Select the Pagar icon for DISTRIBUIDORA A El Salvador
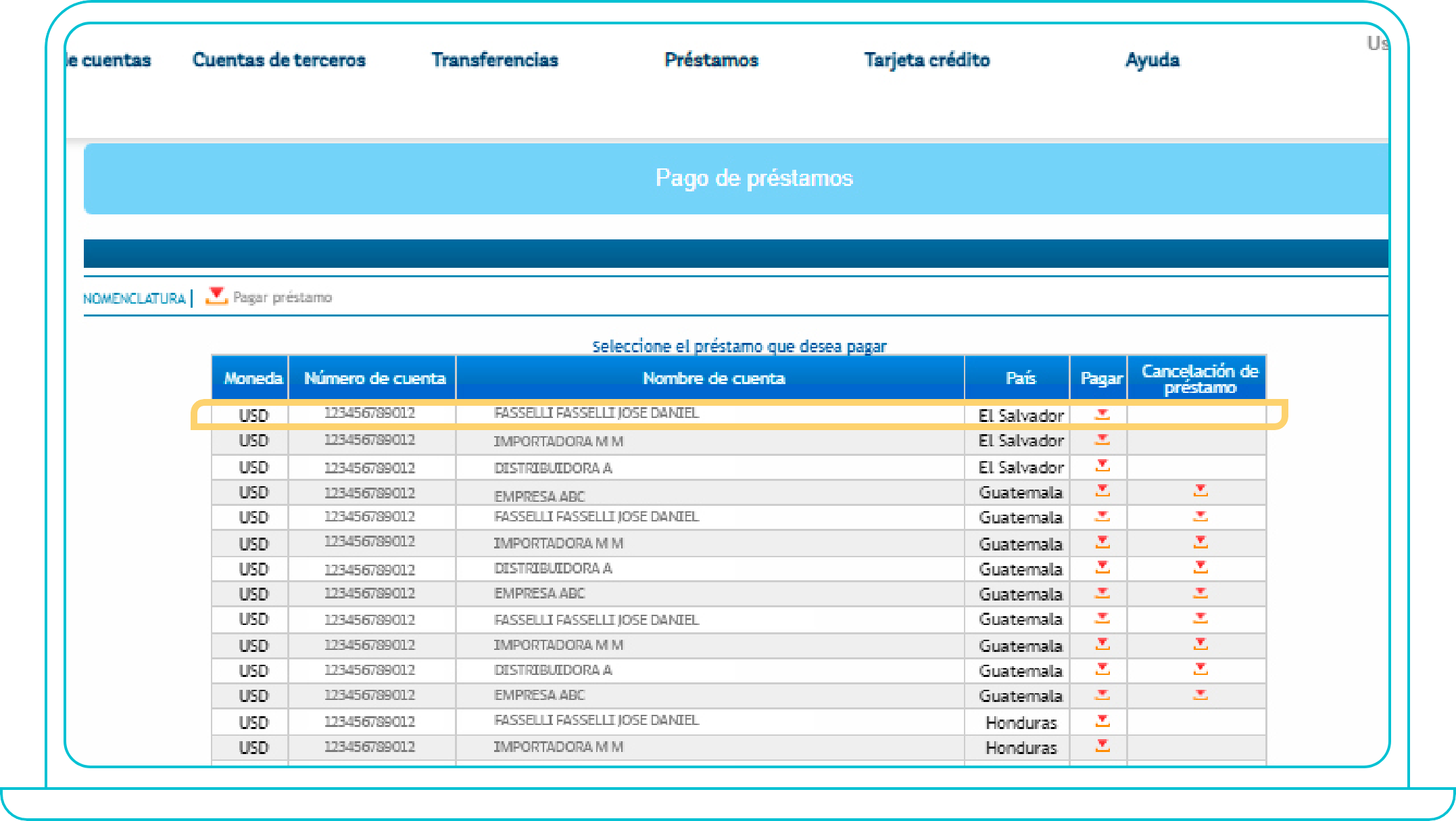This screenshot has height=821, width=1456. coord(1102,467)
